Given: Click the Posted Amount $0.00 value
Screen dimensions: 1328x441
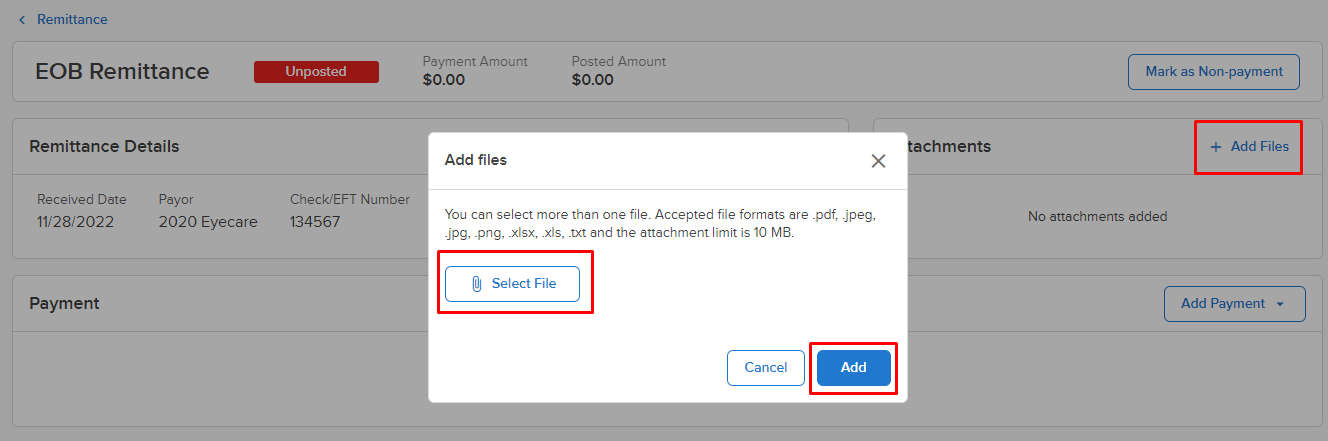Looking at the screenshot, I should [x=593, y=80].
